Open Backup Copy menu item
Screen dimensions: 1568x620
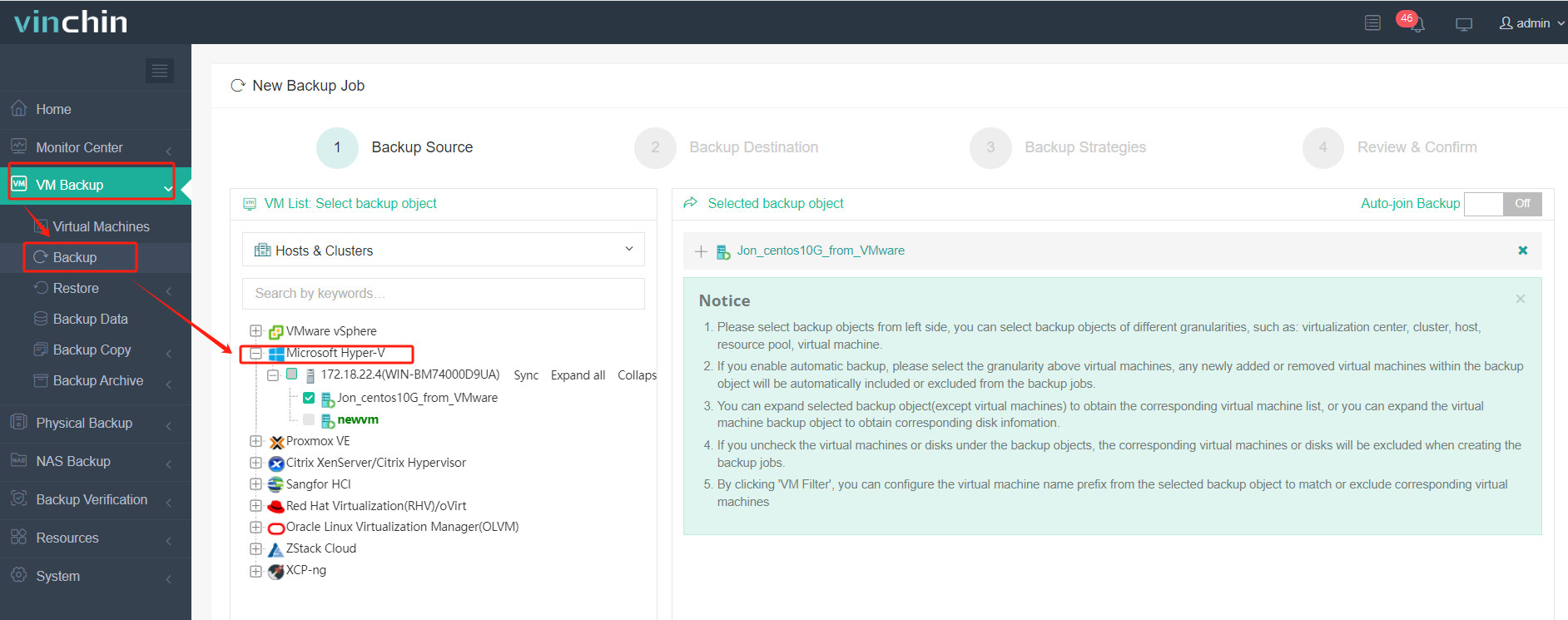coord(92,350)
